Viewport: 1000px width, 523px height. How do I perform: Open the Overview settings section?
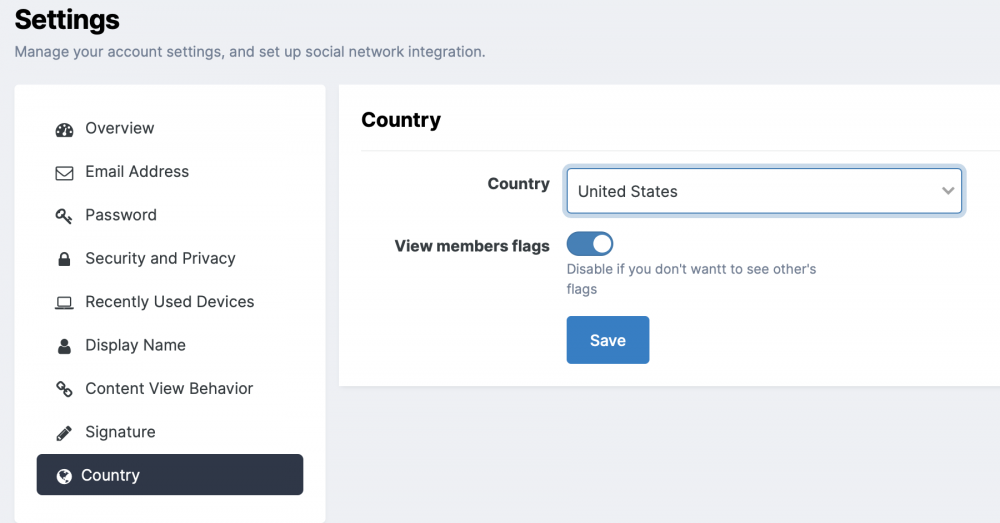120,129
